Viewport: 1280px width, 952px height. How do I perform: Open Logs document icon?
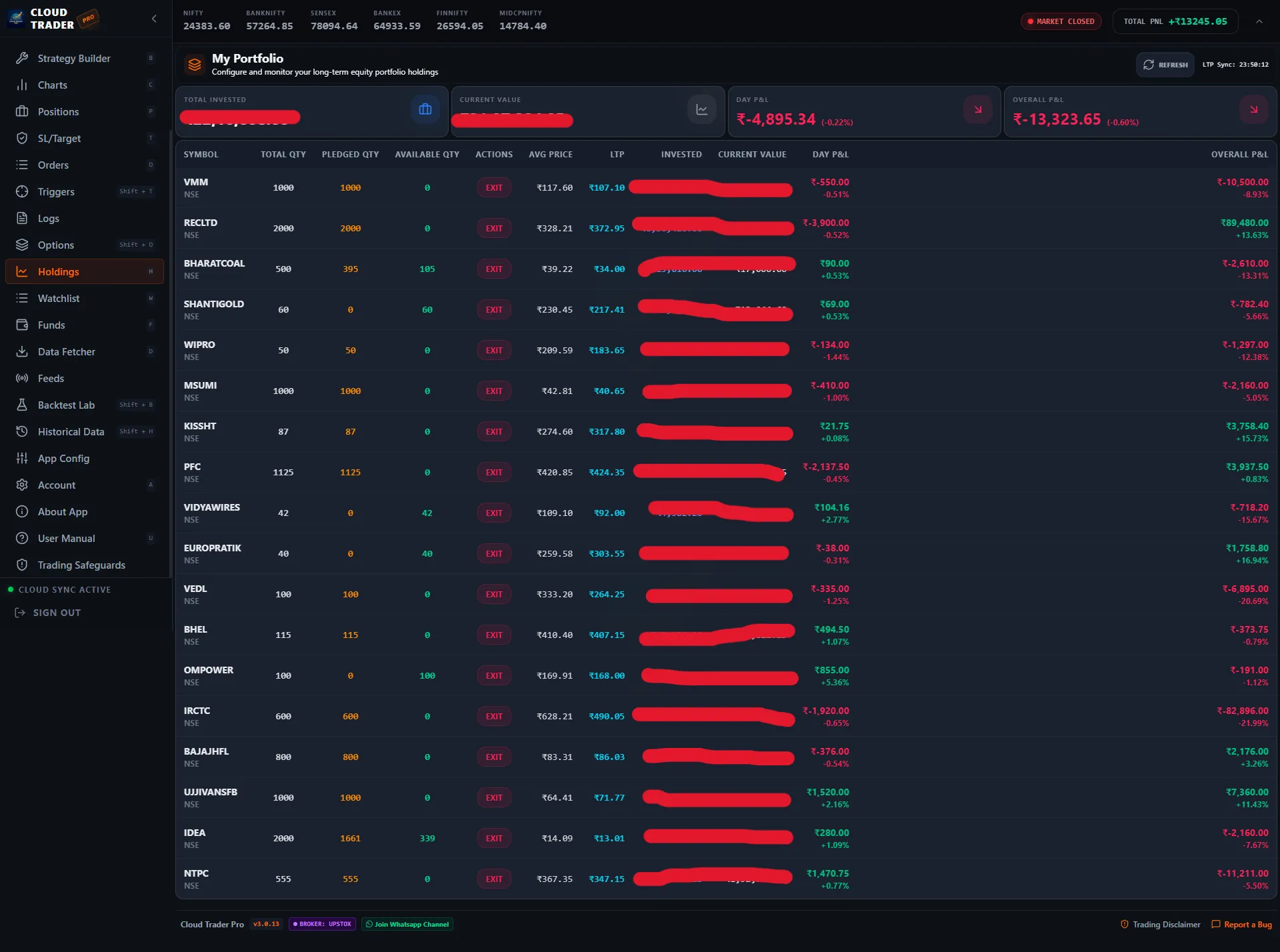(x=22, y=218)
